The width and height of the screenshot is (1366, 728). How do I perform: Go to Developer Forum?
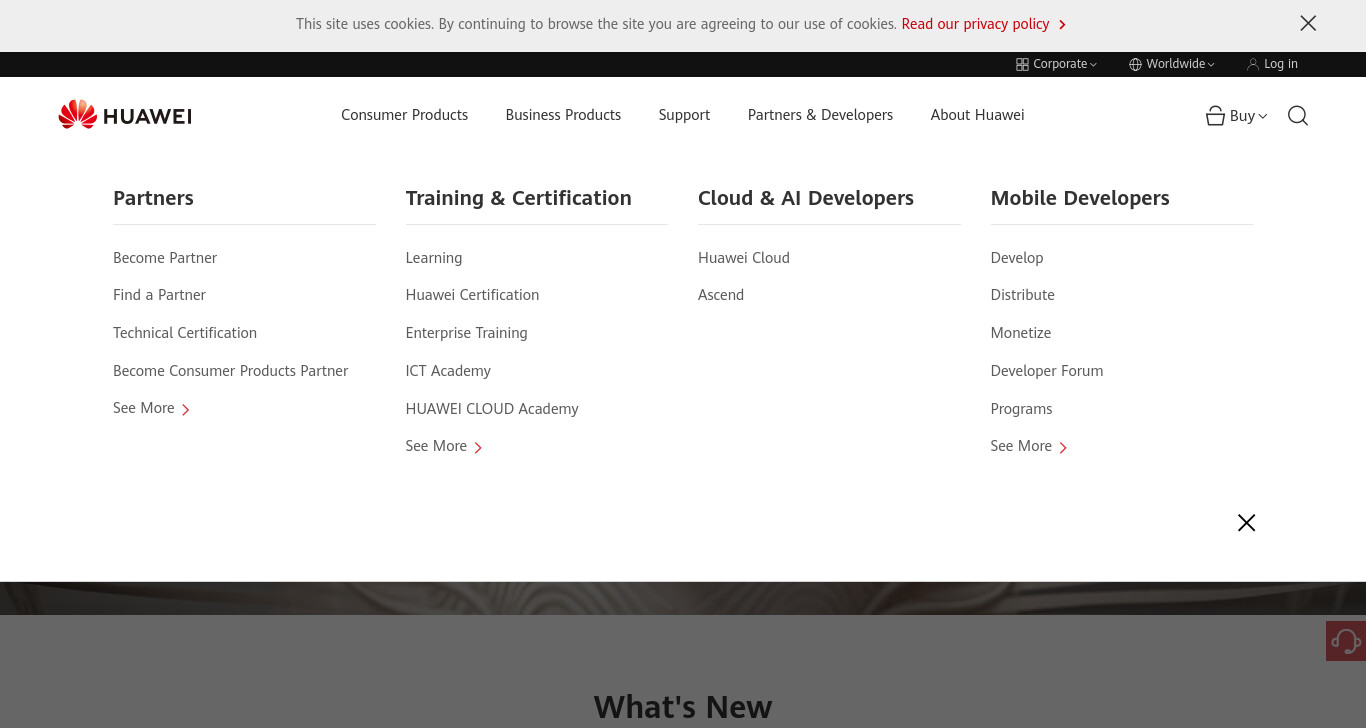point(1047,371)
